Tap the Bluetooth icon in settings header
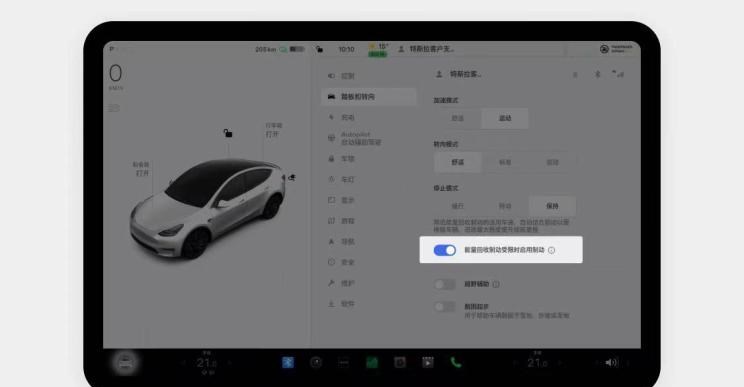The image size is (744, 387). pos(598,74)
